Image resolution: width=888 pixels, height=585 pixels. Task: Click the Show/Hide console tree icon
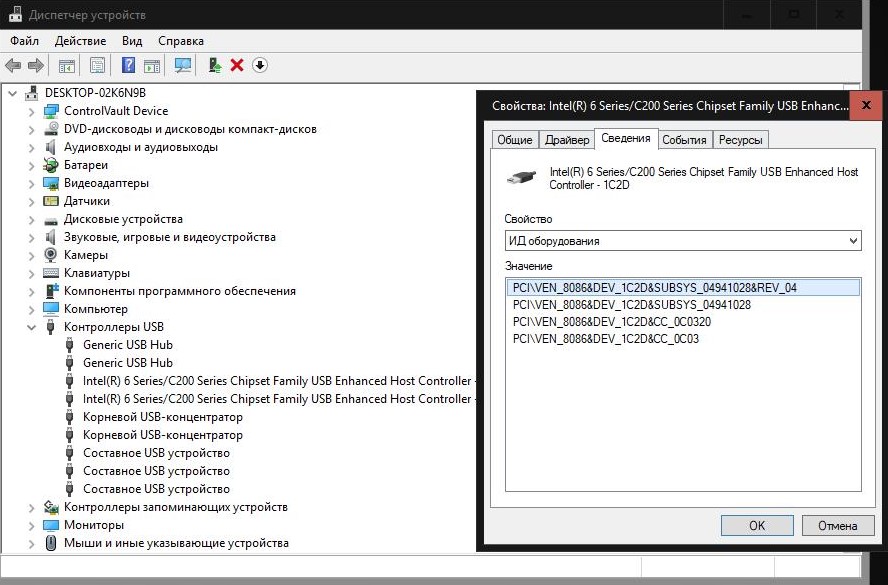point(67,65)
